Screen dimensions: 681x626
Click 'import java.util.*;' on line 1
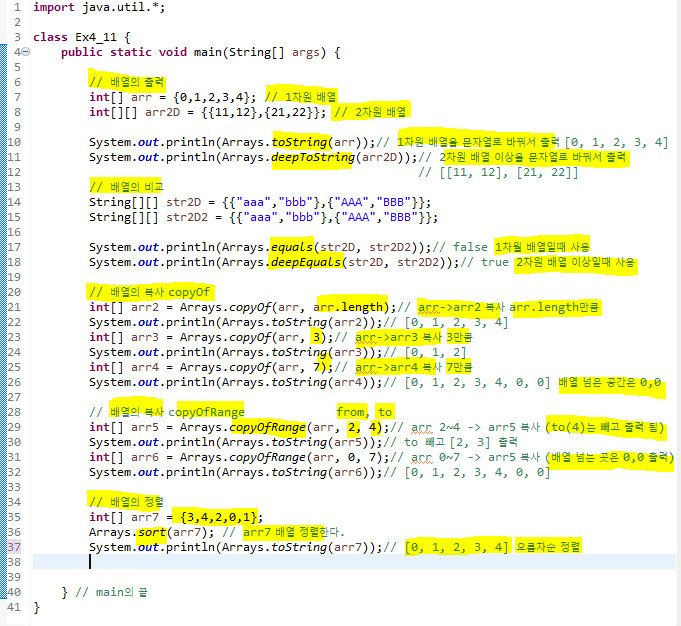(x=99, y=7)
